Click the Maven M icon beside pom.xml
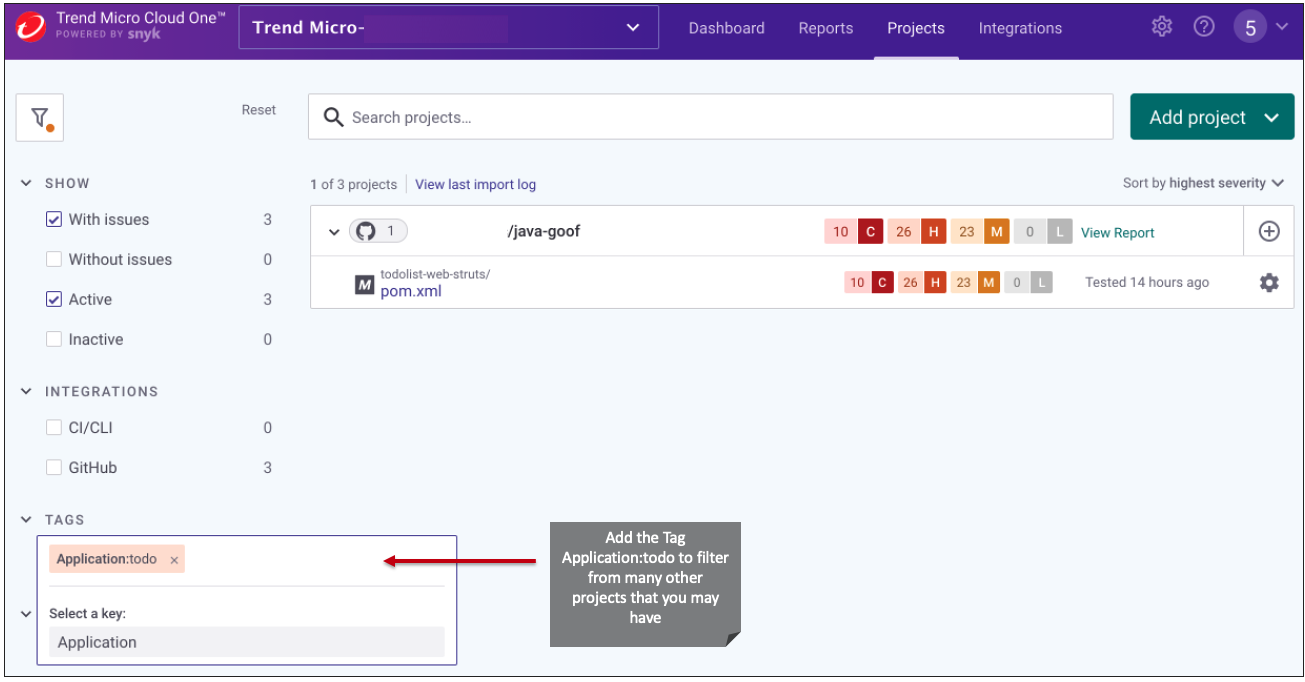This screenshot has width=1305, height=682. pyautogui.click(x=364, y=284)
